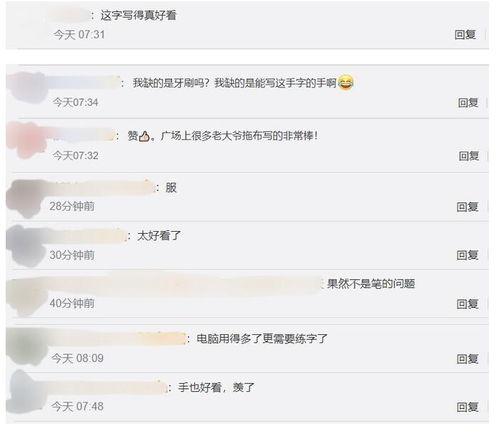Open the avatar beside the 今天07:34 comment
499x433 pixels.
coord(27,87)
